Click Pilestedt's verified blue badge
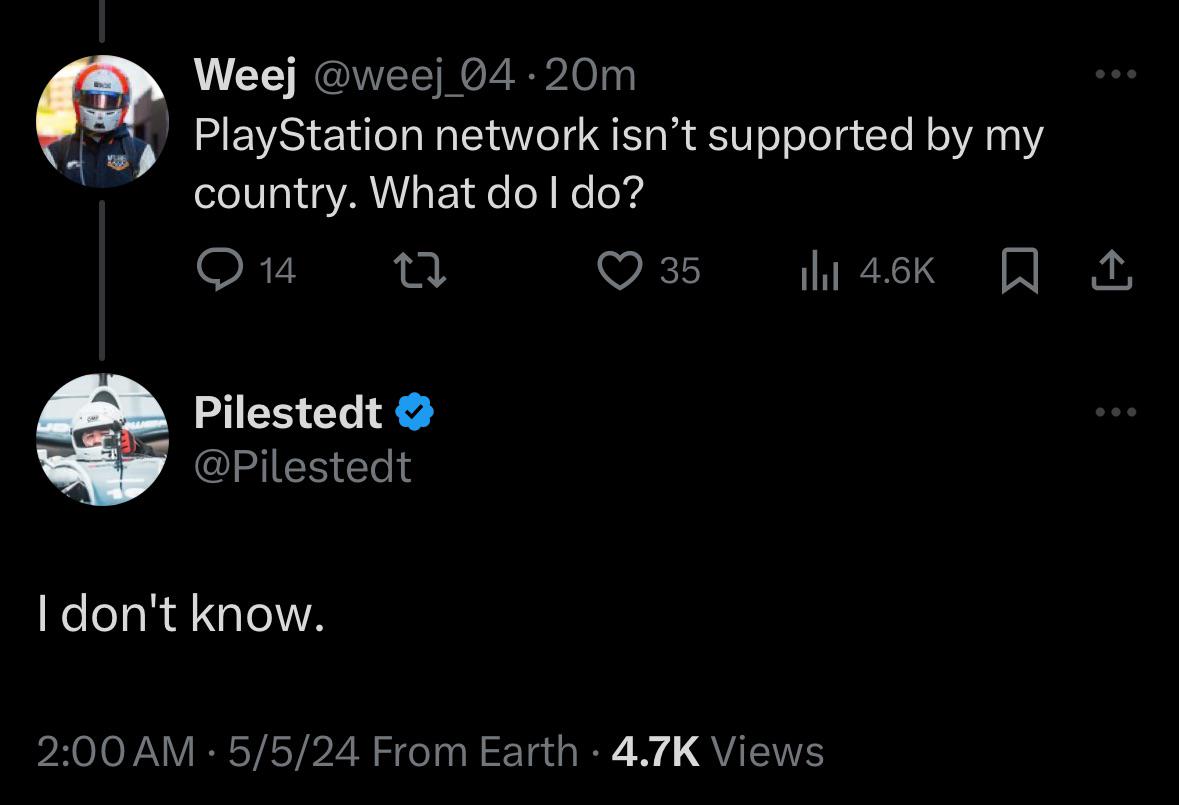The width and height of the screenshot is (1179, 805). click(x=415, y=412)
